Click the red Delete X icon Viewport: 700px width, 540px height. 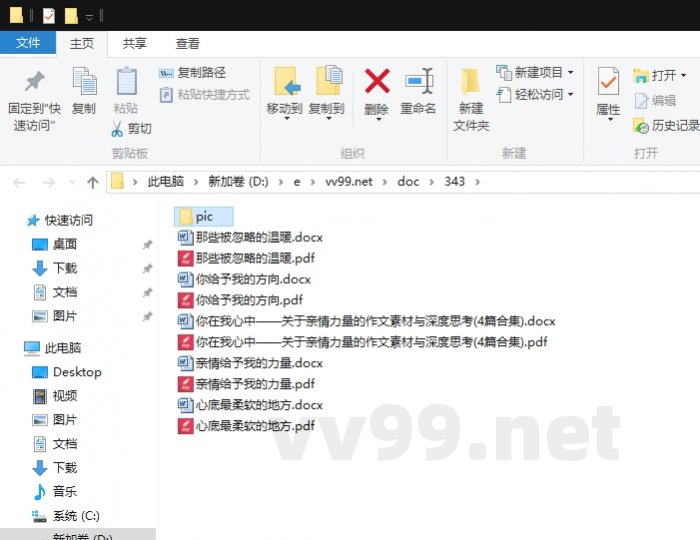(x=377, y=81)
